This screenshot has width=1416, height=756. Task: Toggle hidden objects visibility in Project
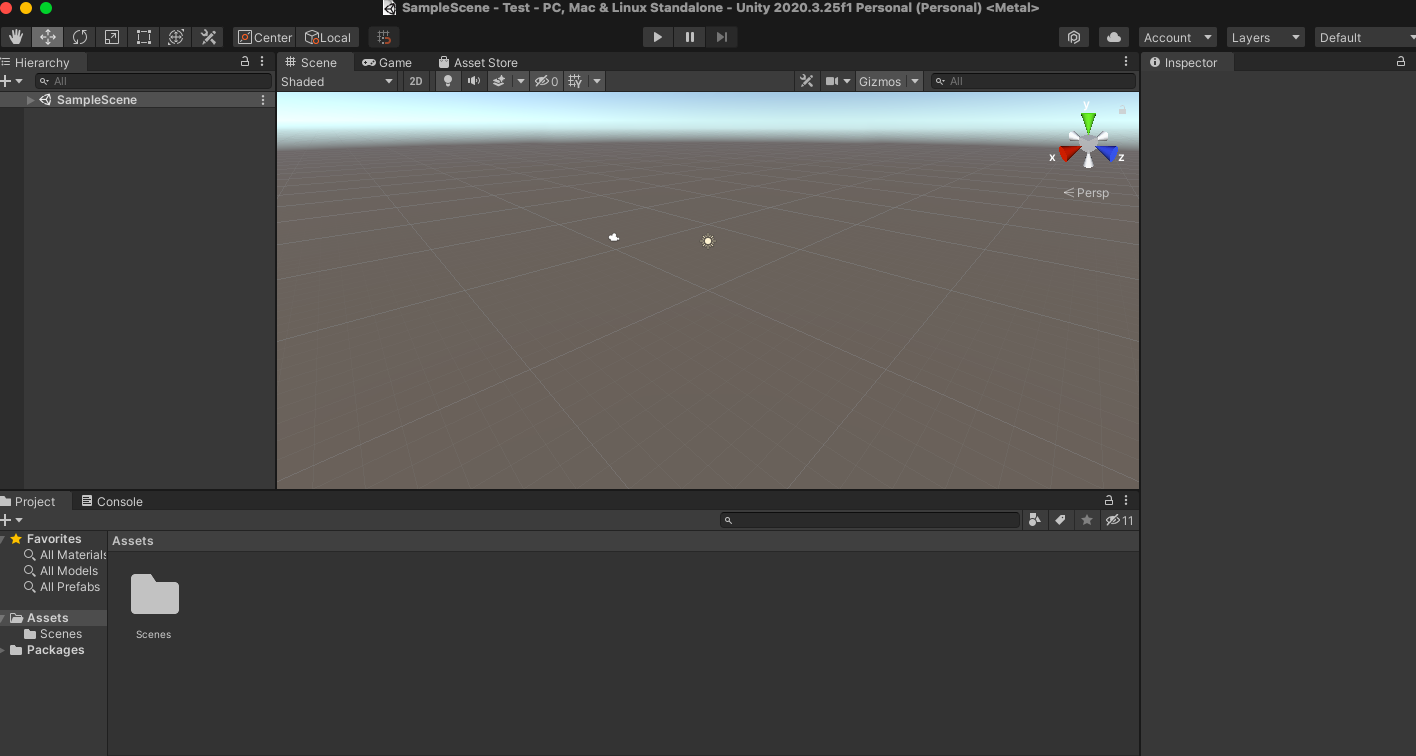1119,520
